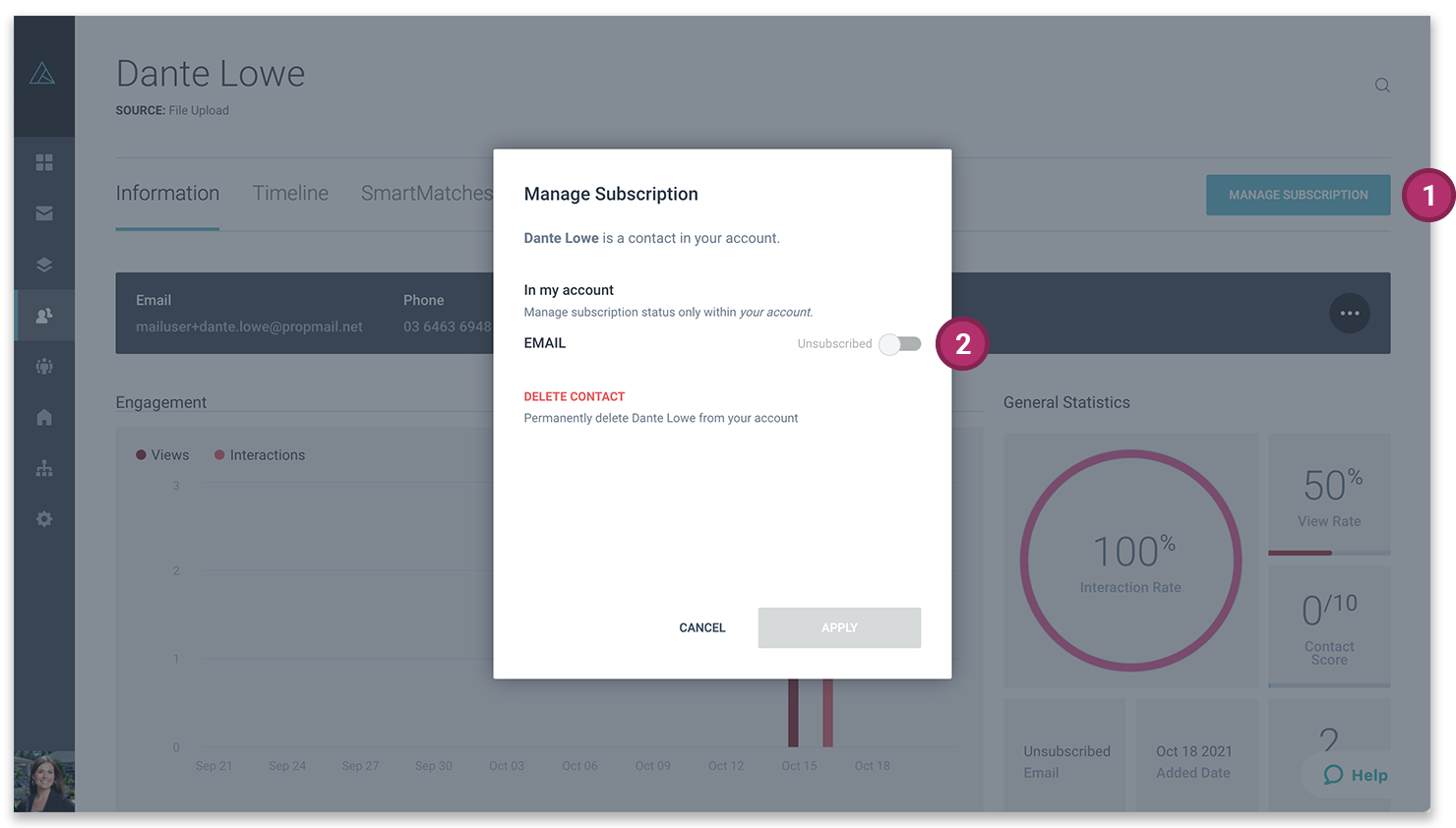Click the search magnifier icon

(x=1381, y=85)
